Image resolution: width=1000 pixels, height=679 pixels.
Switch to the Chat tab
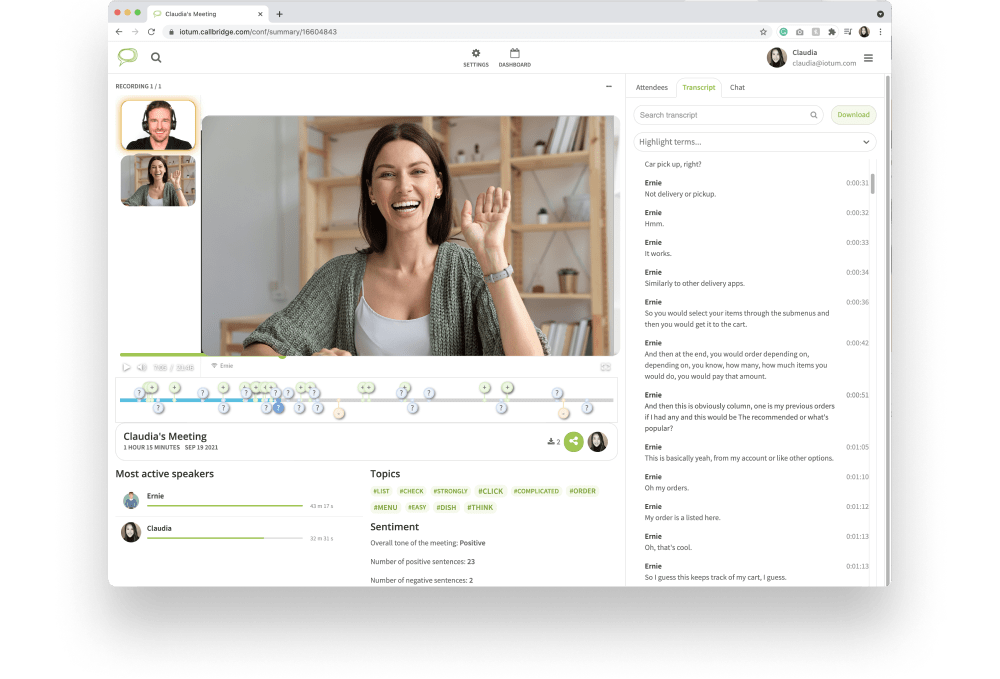click(x=737, y=88)
